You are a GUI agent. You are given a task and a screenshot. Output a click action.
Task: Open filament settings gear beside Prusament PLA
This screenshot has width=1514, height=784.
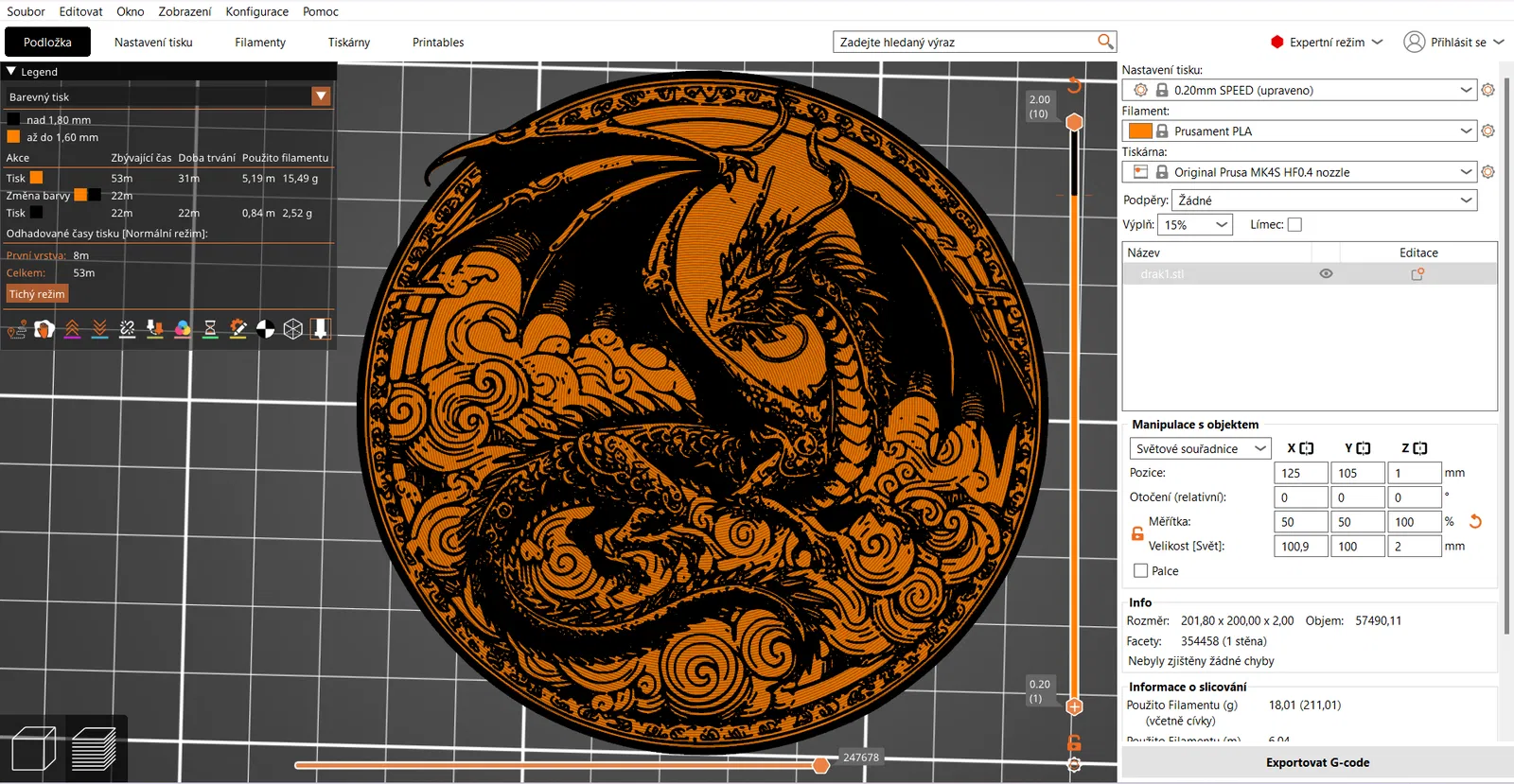pyautogui.click(x=1488, y=131)
